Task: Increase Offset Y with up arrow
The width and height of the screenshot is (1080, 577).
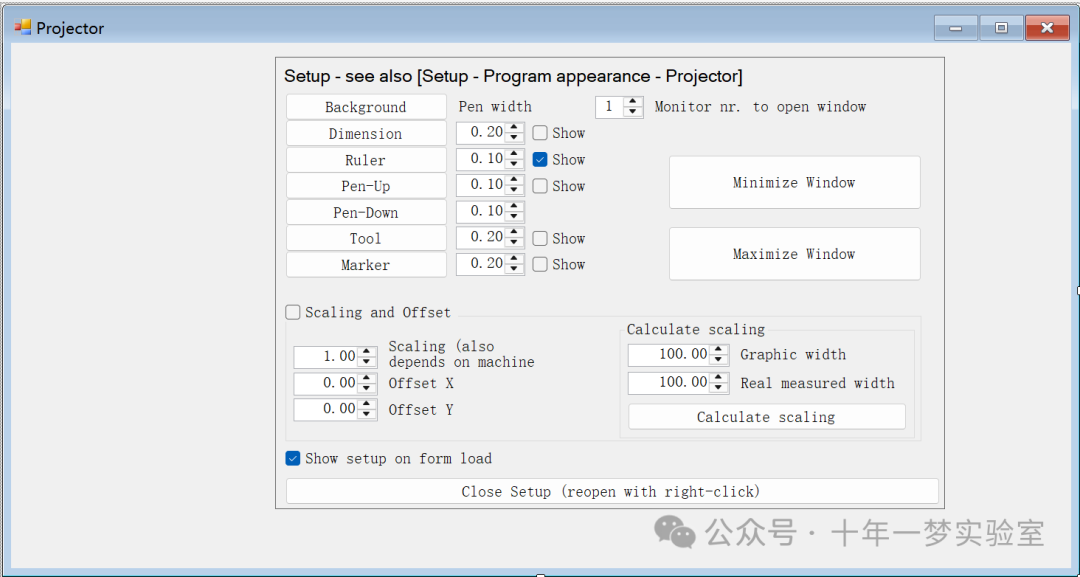Action: point(366,405)
